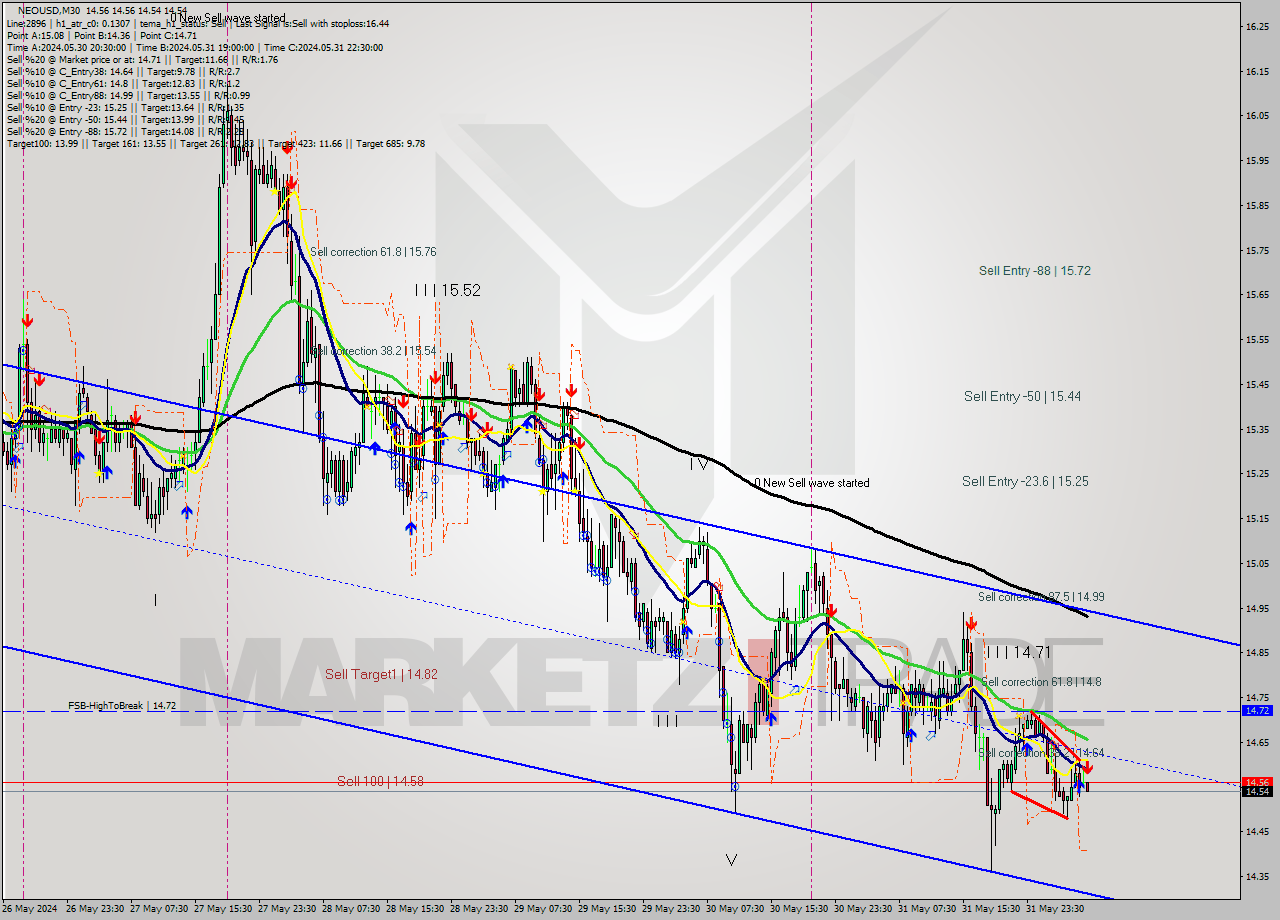Click the '30 May 15:30' time axis label
The height and width of the screenshot is (920, 1280).
800,909
